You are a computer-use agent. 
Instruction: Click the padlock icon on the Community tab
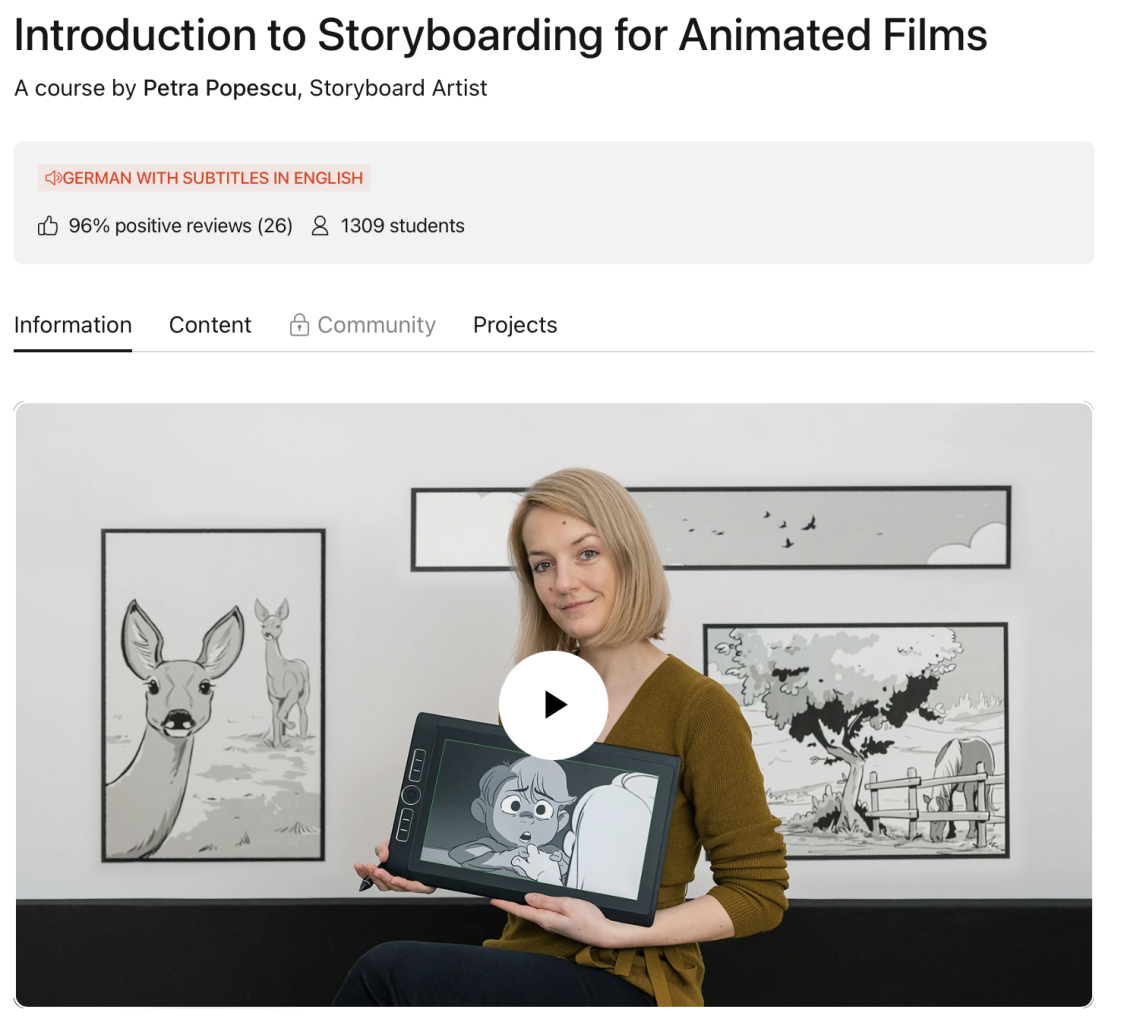pyautogui.click(x=299, y=325)
